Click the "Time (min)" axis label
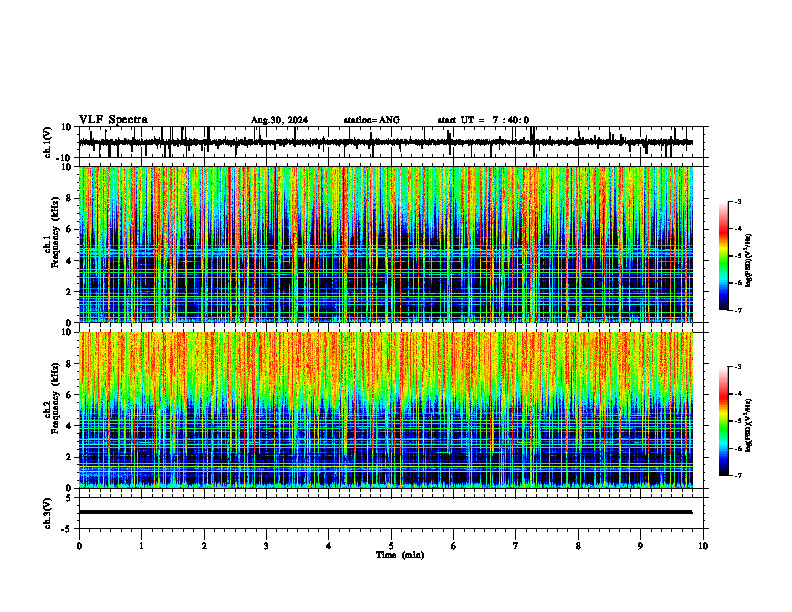 (400, 555)
